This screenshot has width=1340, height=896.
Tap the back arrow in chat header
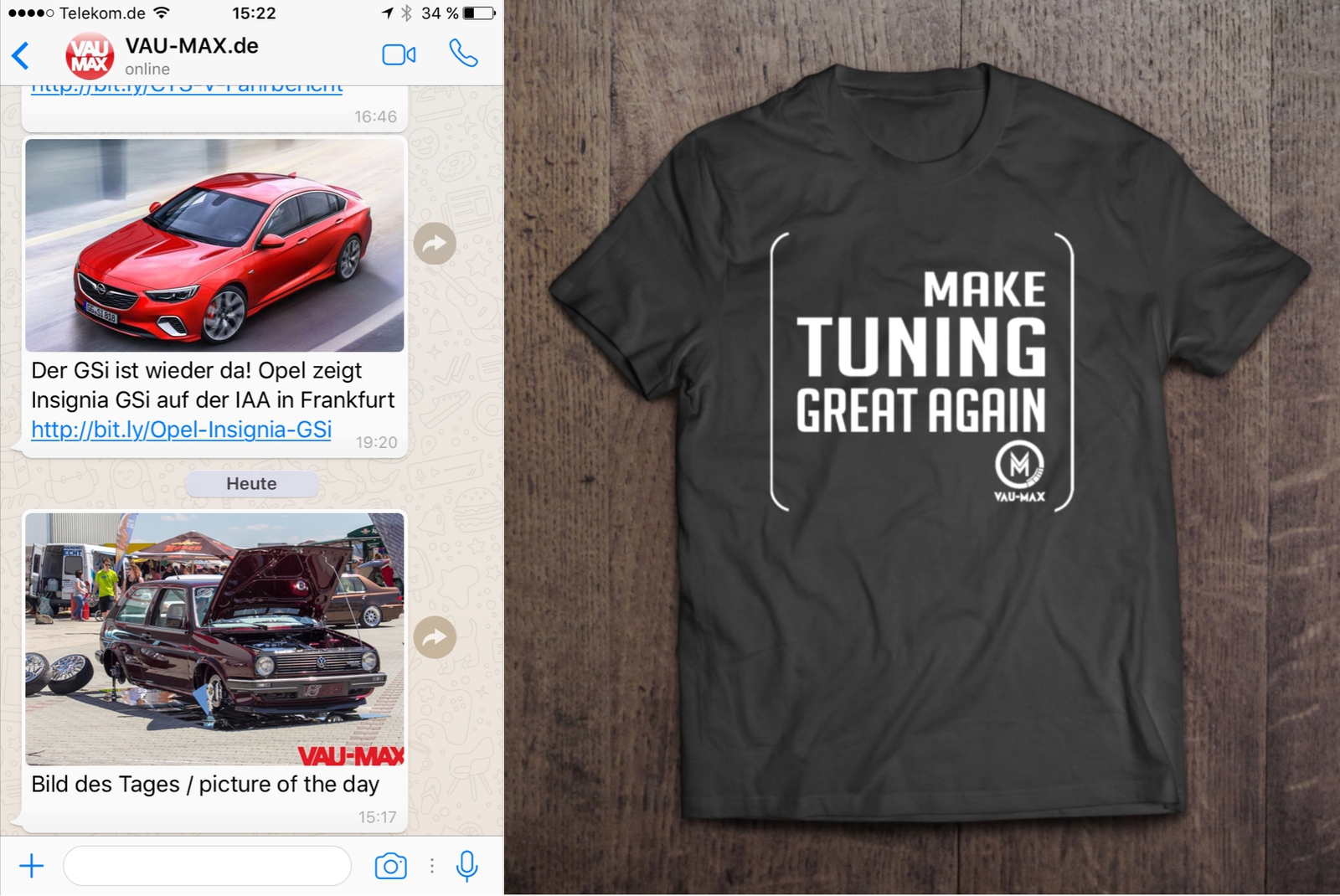tap(21, 56)
